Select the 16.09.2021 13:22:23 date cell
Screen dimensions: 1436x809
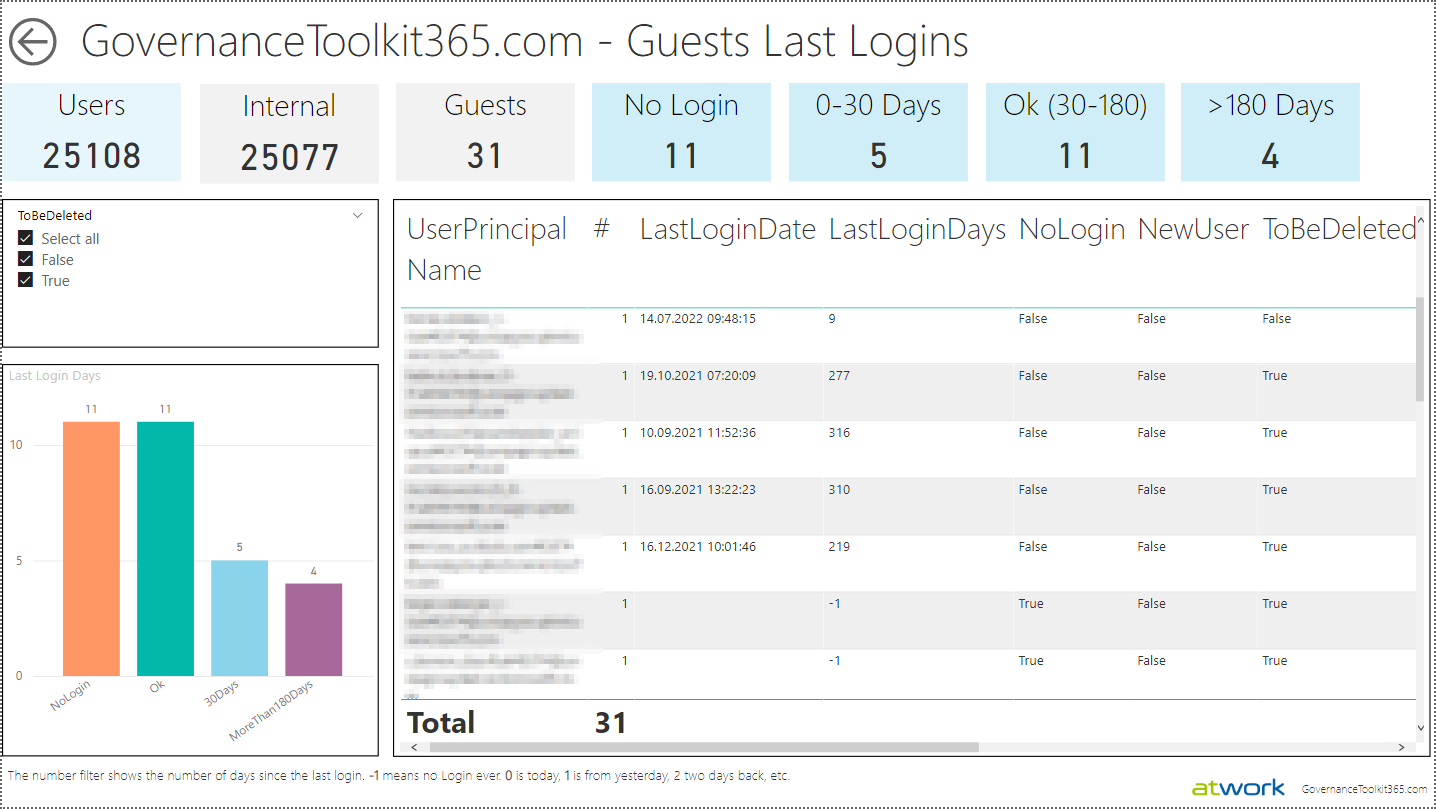698,490
